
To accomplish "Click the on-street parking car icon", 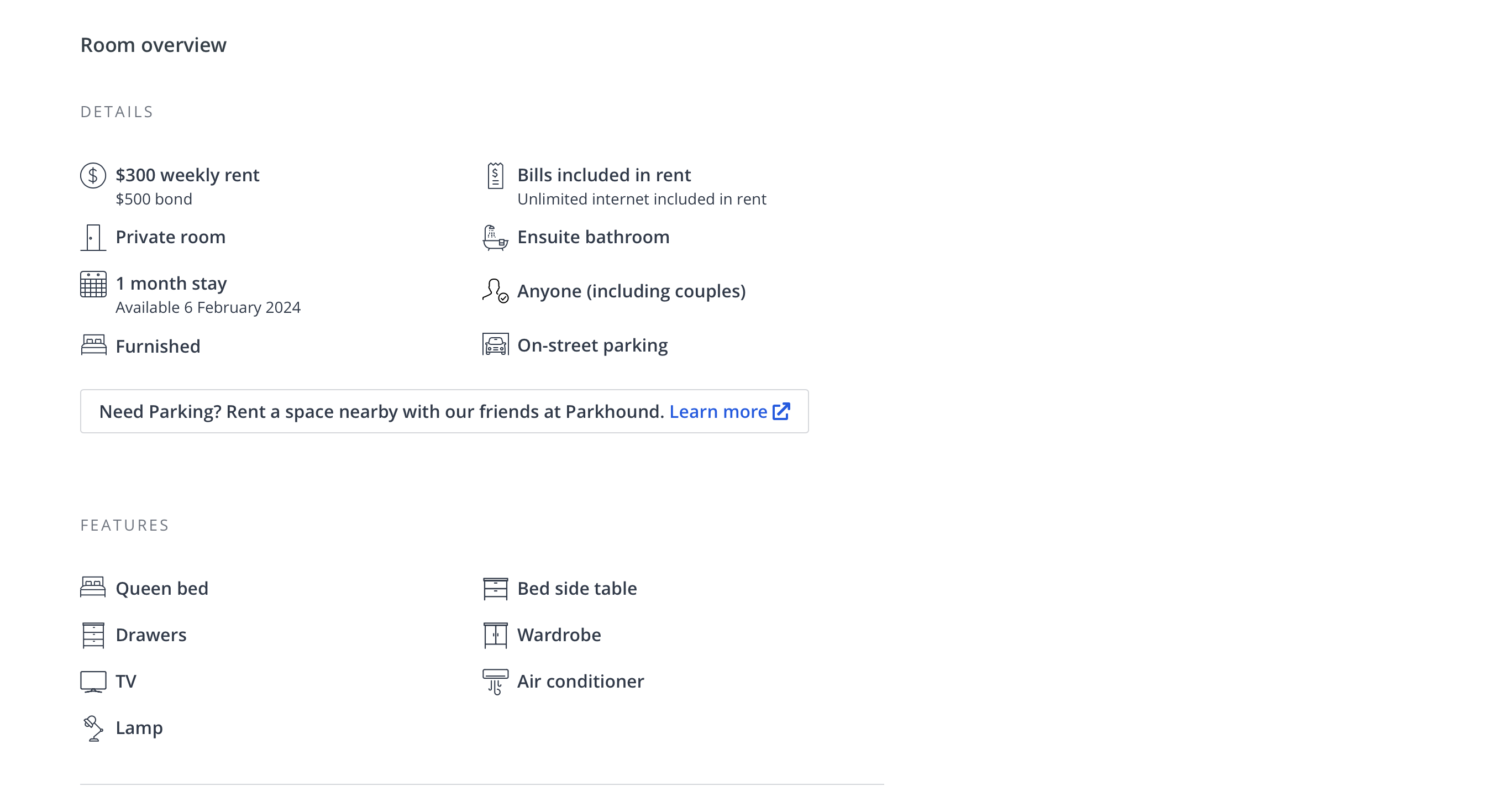I will (x=495, y=344).
